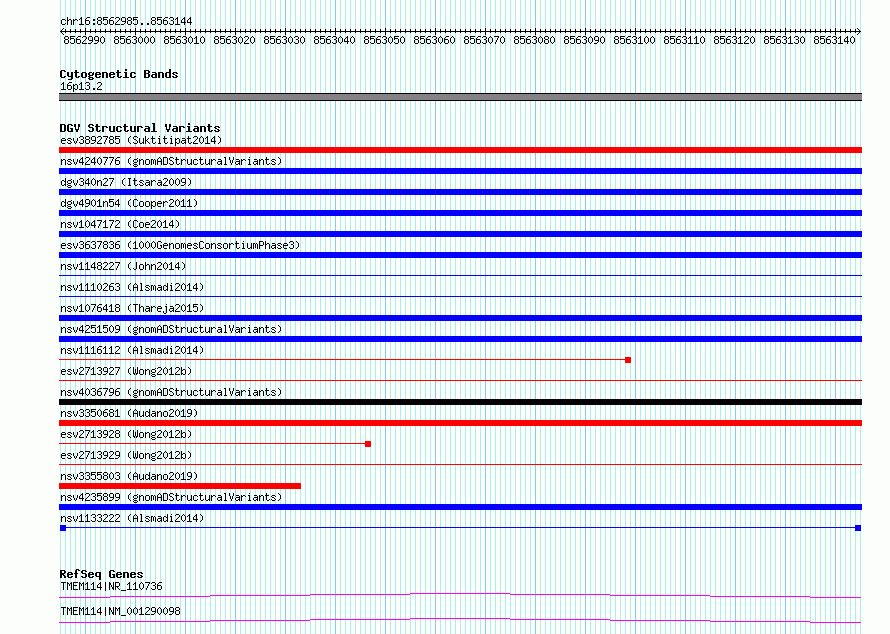The width and height of the screenshot is (890, 634).
Task: Open esv2713929 (Wong2012b) label
Action: (x=126, y=455)
